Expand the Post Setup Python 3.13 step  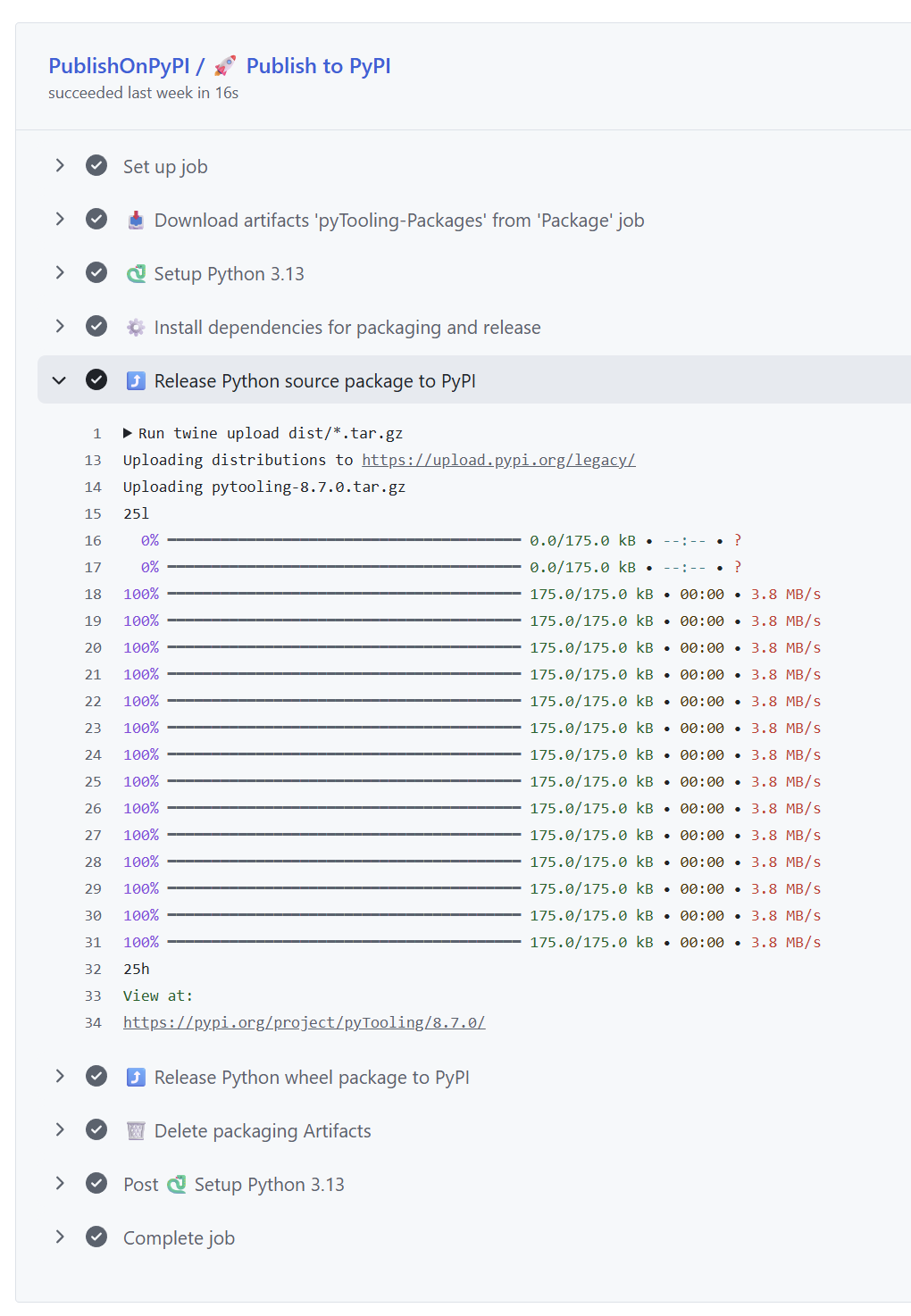click(x=60, y=1184)
